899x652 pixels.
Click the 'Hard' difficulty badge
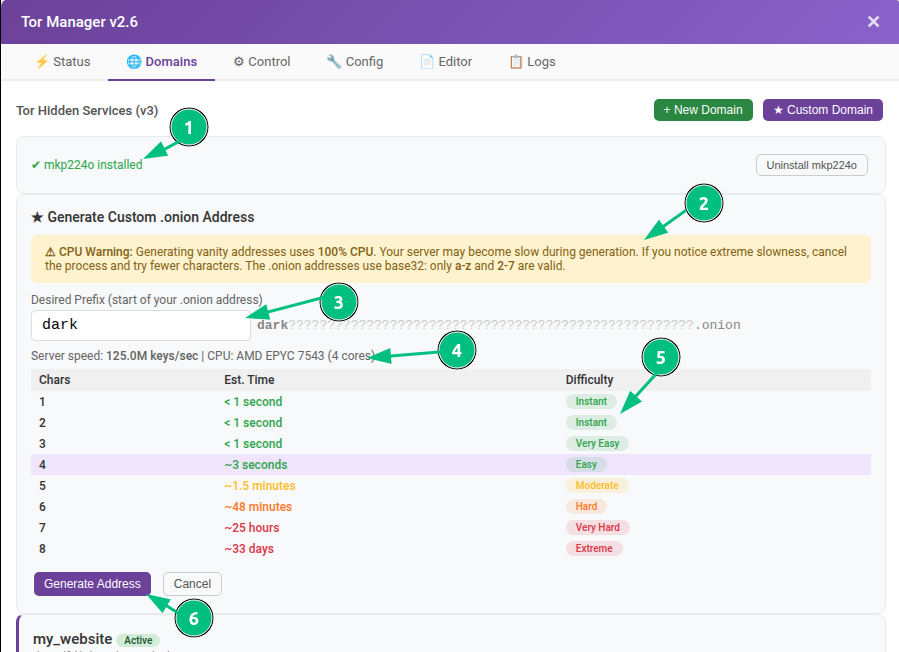[x=586, y=506]
